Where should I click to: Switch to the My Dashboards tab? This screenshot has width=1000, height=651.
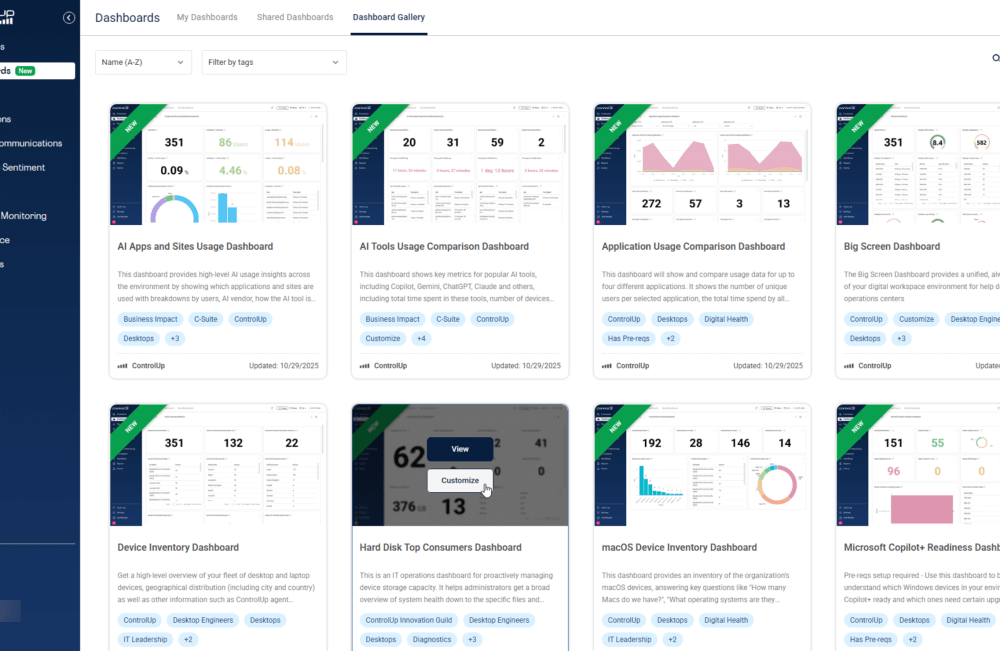pos(207,17)
